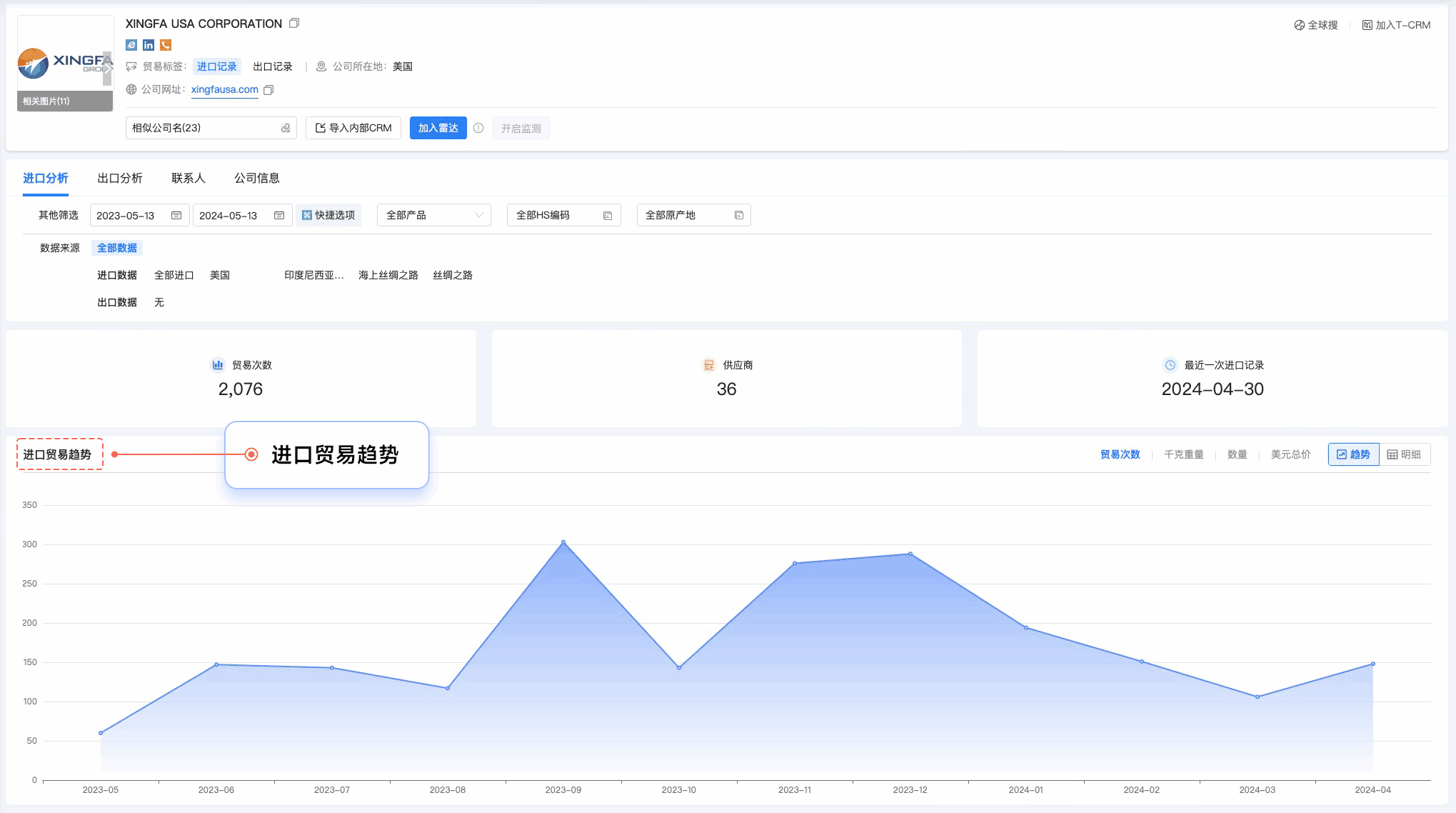Click the 2023-09 peak point on trend chart
1456x813 pixels.
point(564,542)
